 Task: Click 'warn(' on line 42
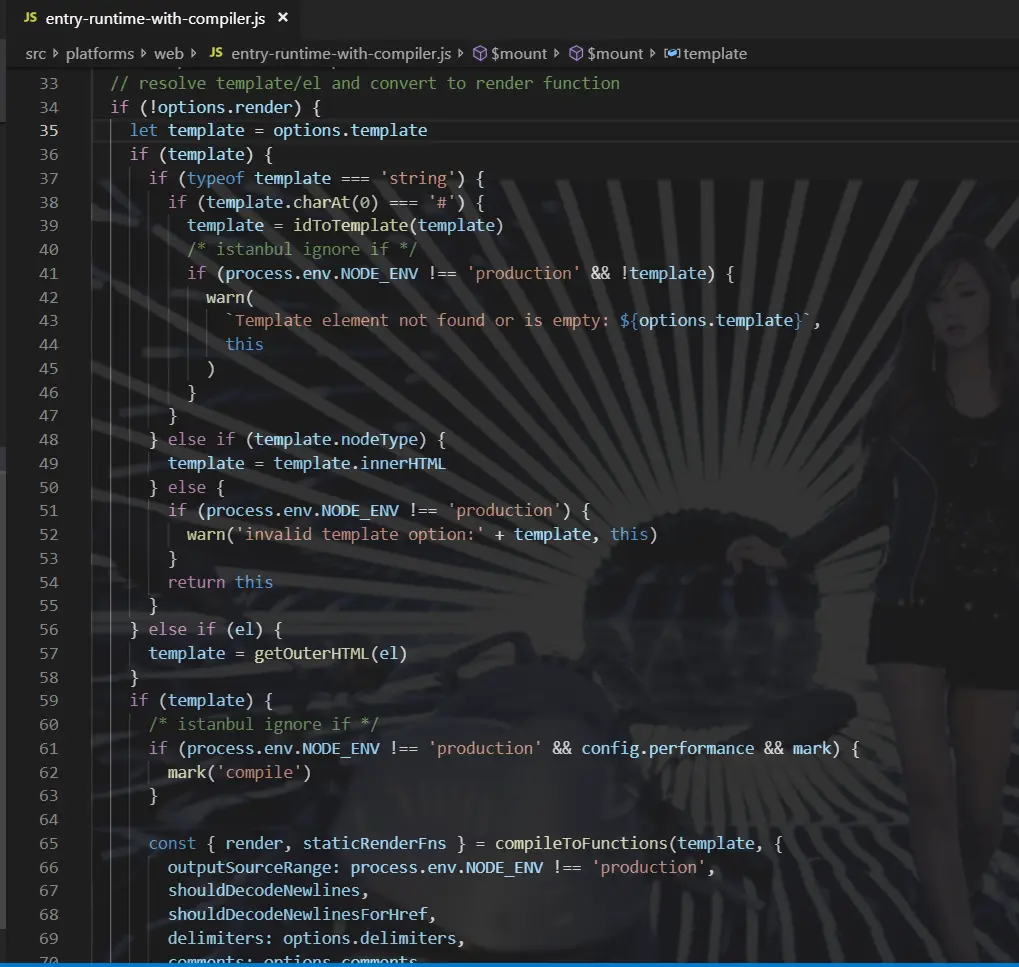(x=229, y=298)
